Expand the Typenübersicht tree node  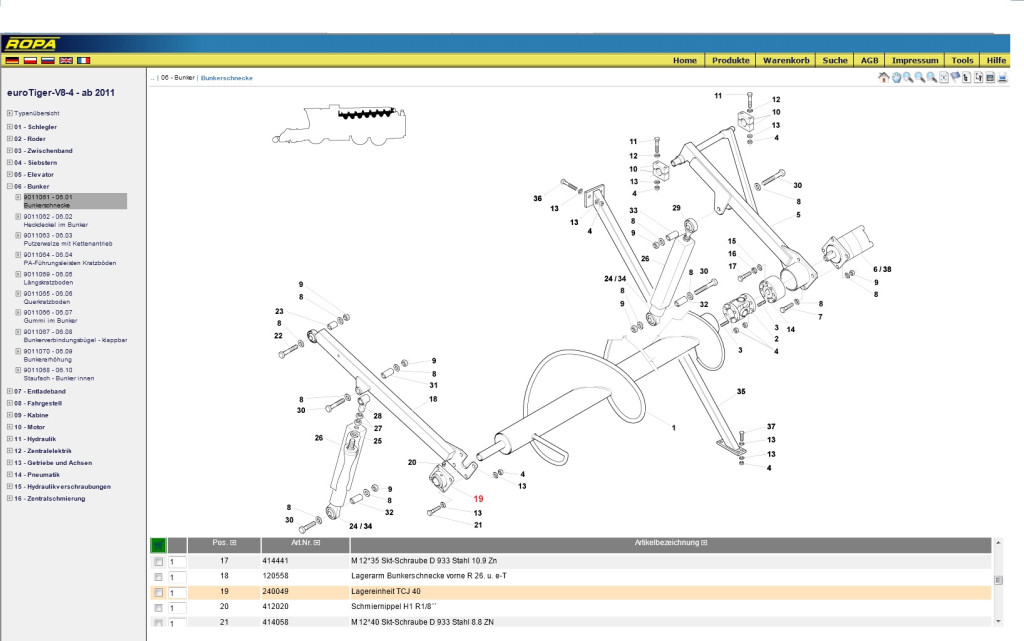(10, 113)
